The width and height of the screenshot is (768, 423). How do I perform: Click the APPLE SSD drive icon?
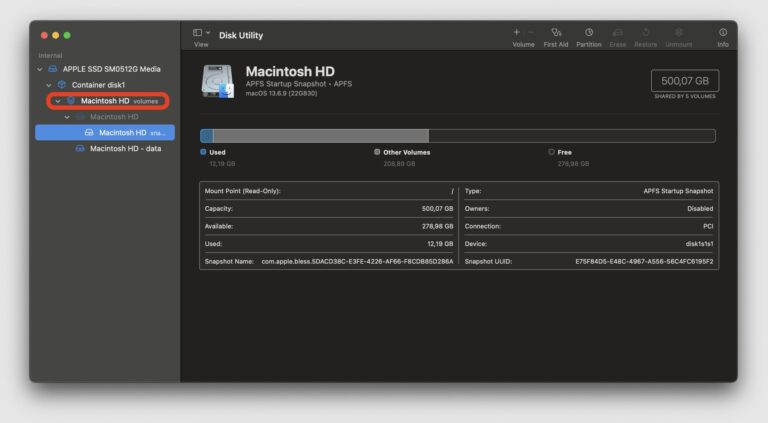point(53,69)
